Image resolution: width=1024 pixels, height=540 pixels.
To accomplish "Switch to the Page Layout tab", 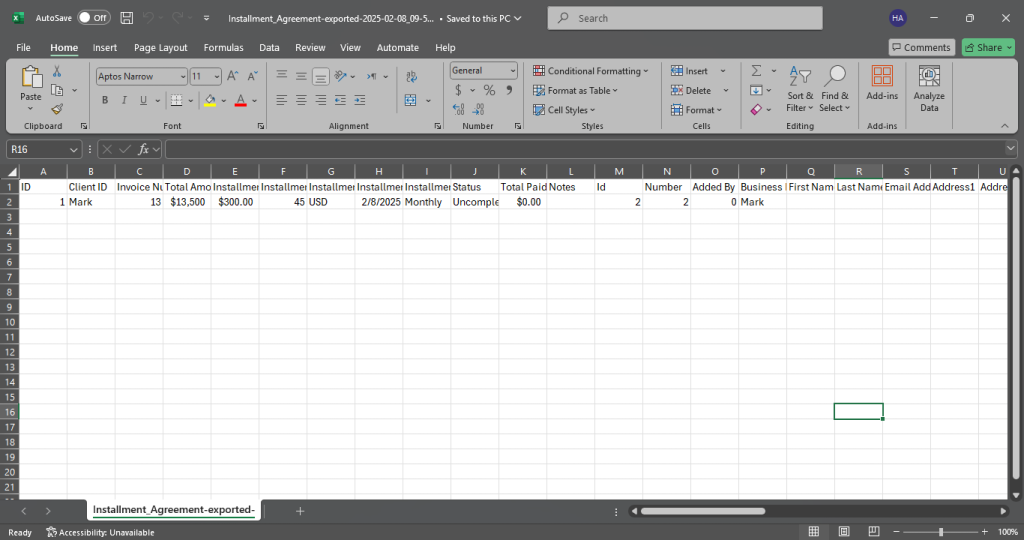I will click(161, 48).
